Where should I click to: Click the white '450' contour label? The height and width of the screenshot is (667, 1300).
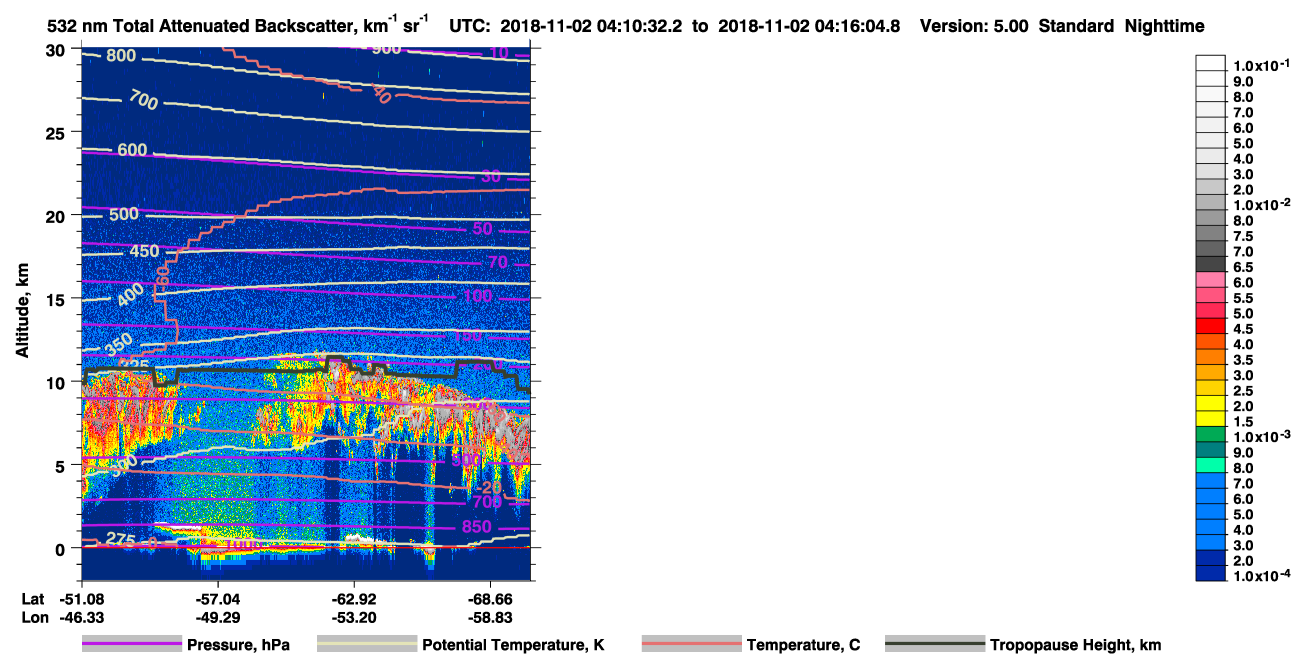coord(144,251)
